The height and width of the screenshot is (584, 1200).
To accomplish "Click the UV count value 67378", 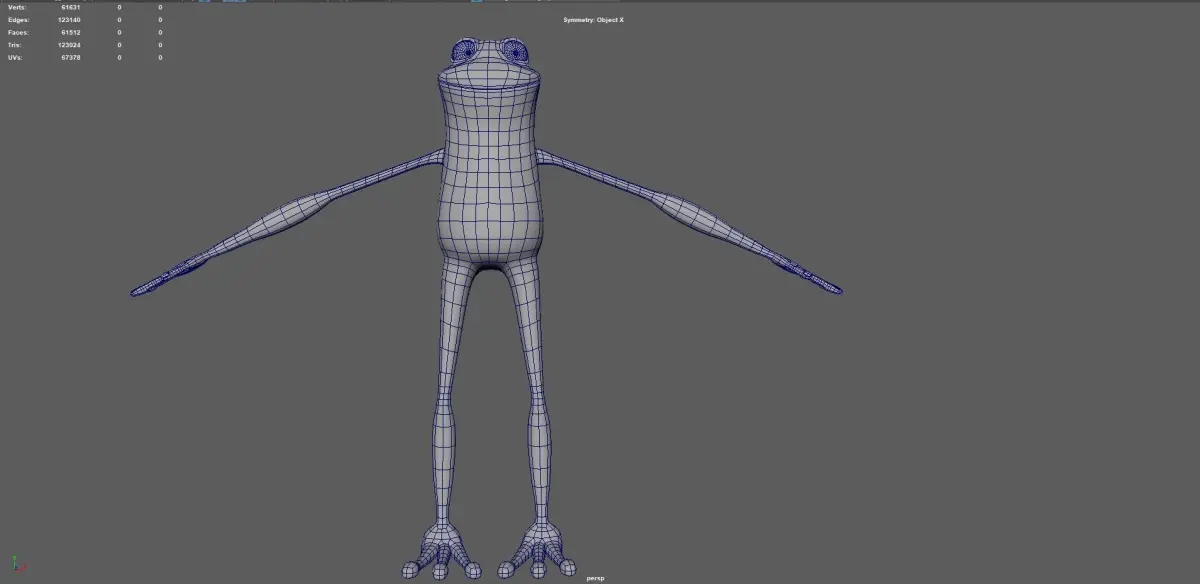I will tap(70, 57).
